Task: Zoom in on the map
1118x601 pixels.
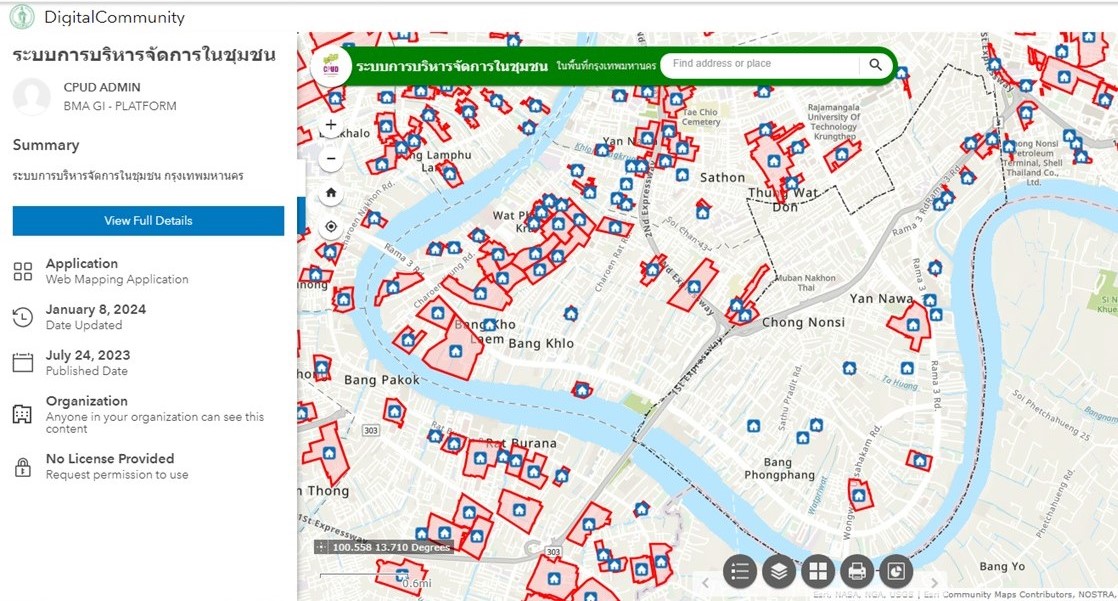Action: (x=331, y=126)
